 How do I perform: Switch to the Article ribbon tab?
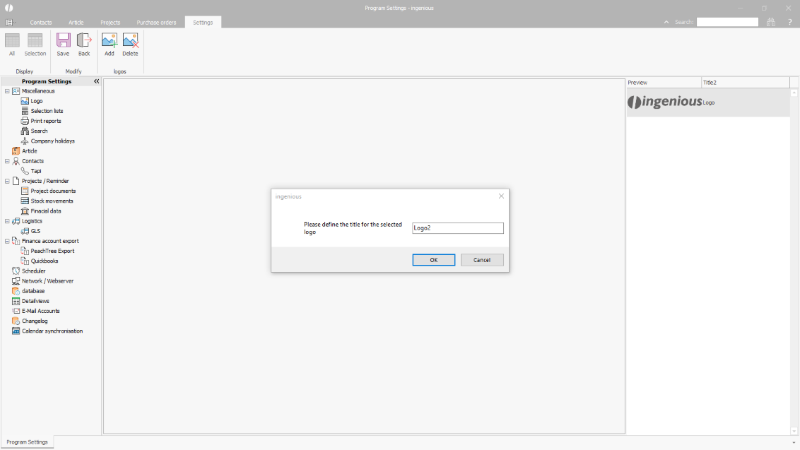[x=76, y=22]
